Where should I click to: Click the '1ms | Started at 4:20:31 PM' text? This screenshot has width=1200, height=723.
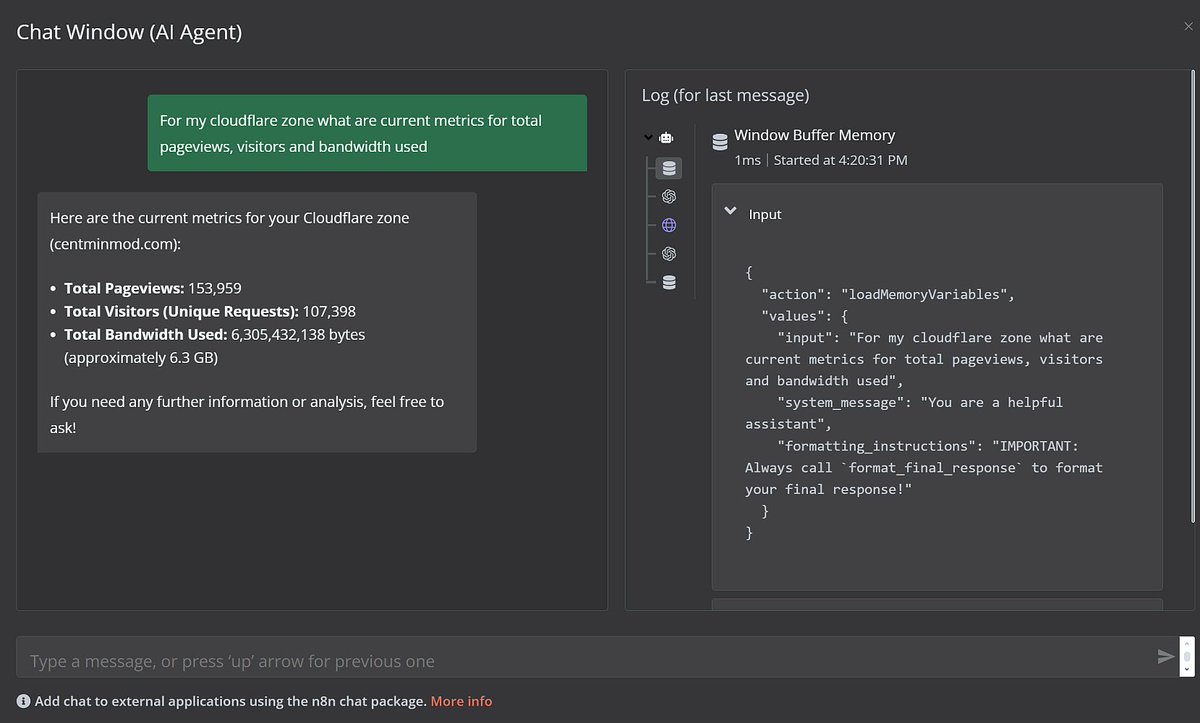point(821,160)
